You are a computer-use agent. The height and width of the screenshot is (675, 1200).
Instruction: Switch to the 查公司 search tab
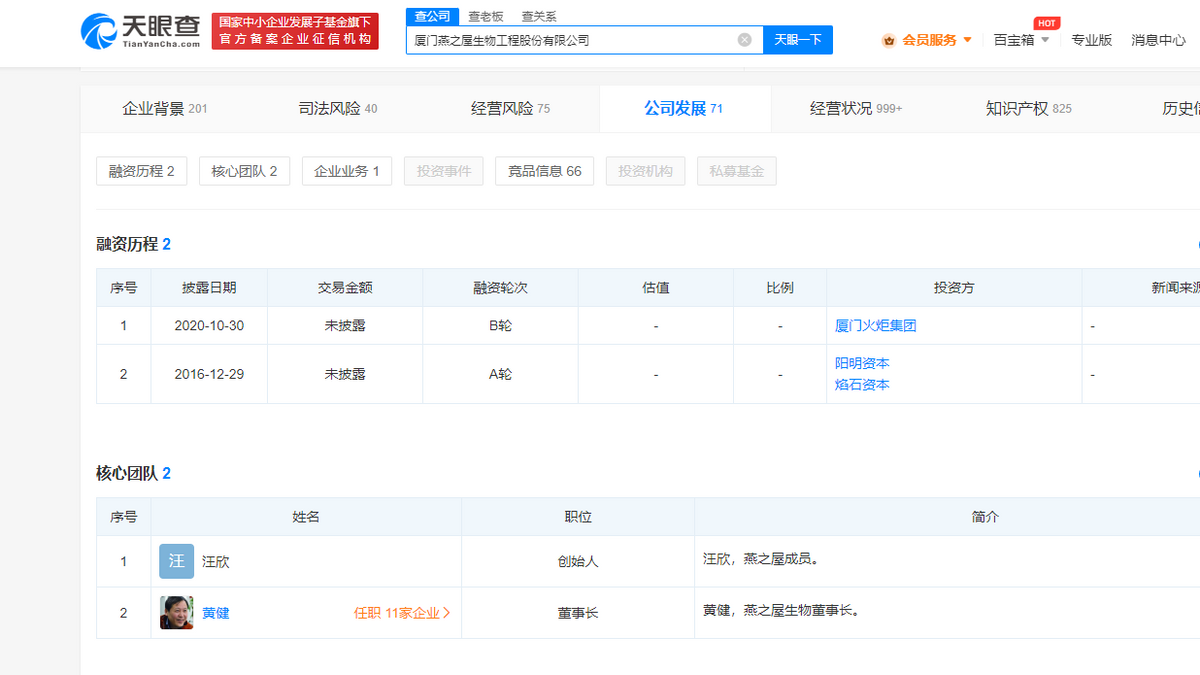tap(433, 17)
